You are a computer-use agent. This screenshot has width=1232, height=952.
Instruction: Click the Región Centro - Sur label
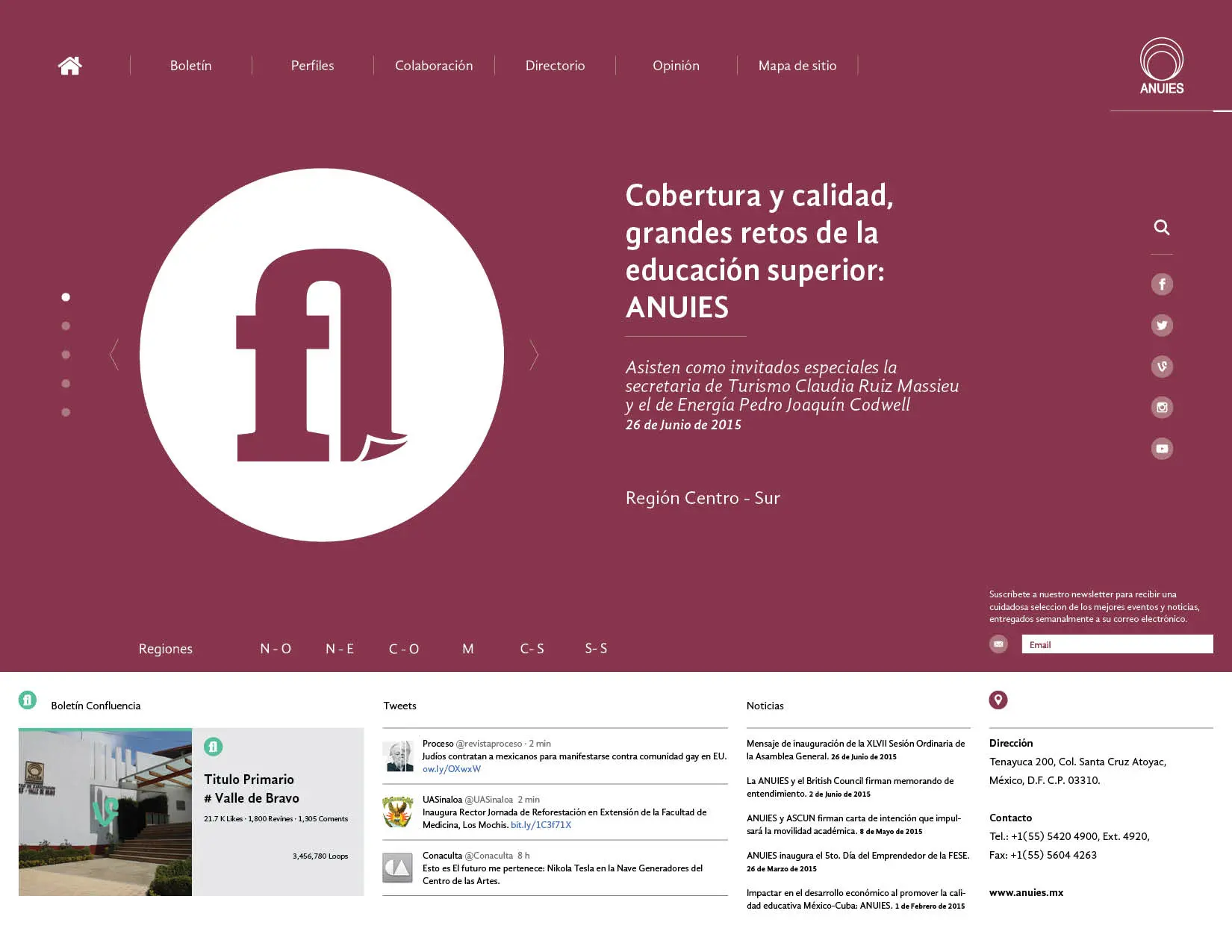pos(703,498)
